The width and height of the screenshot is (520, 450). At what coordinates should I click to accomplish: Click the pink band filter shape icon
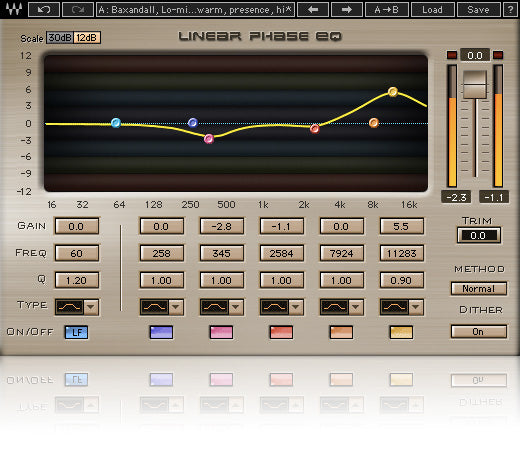click(214, 307)
